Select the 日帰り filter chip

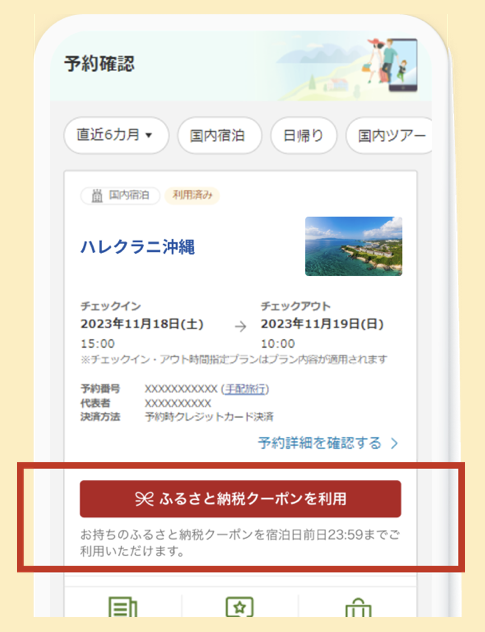(304, 135)
